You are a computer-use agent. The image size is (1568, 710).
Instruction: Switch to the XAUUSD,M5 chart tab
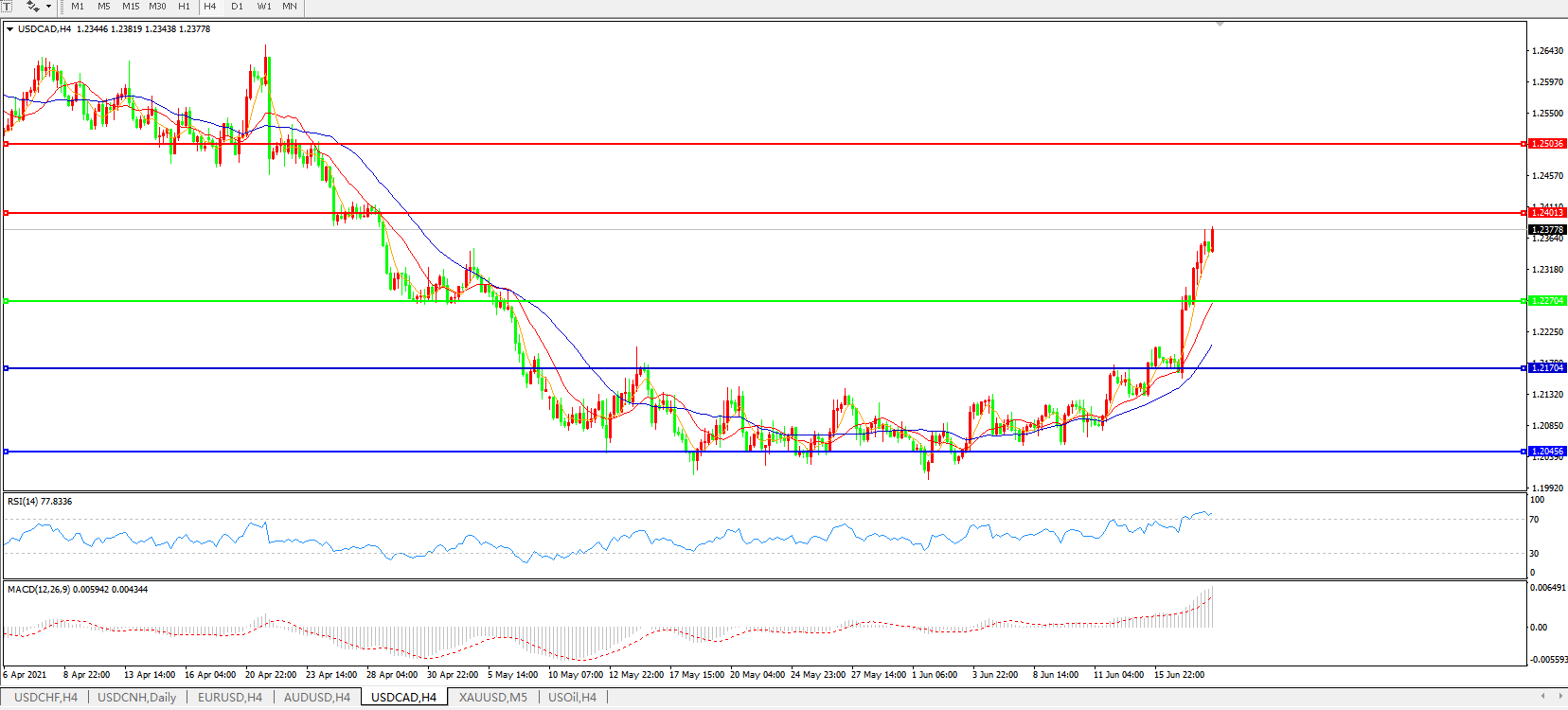coord(492,698)
